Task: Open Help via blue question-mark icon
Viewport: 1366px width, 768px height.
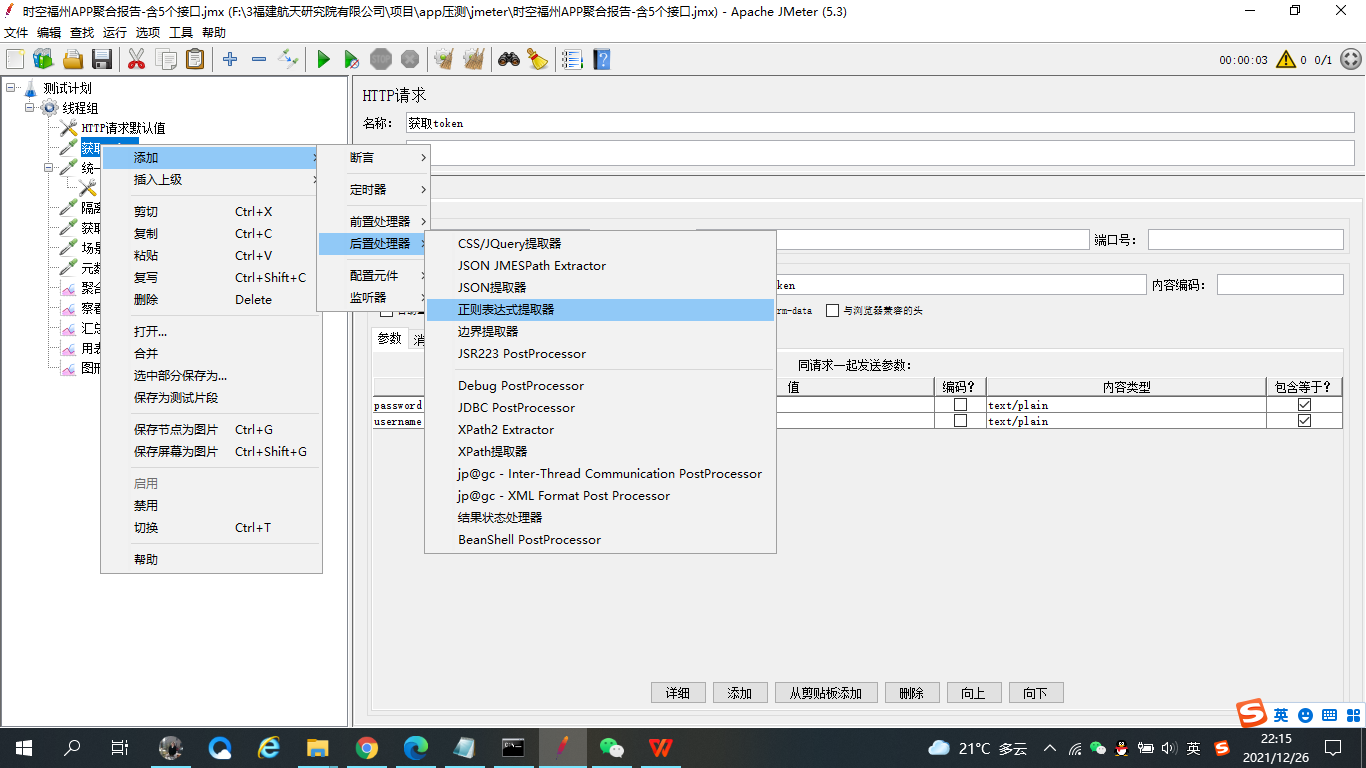Action: click(x=601, y=60)
